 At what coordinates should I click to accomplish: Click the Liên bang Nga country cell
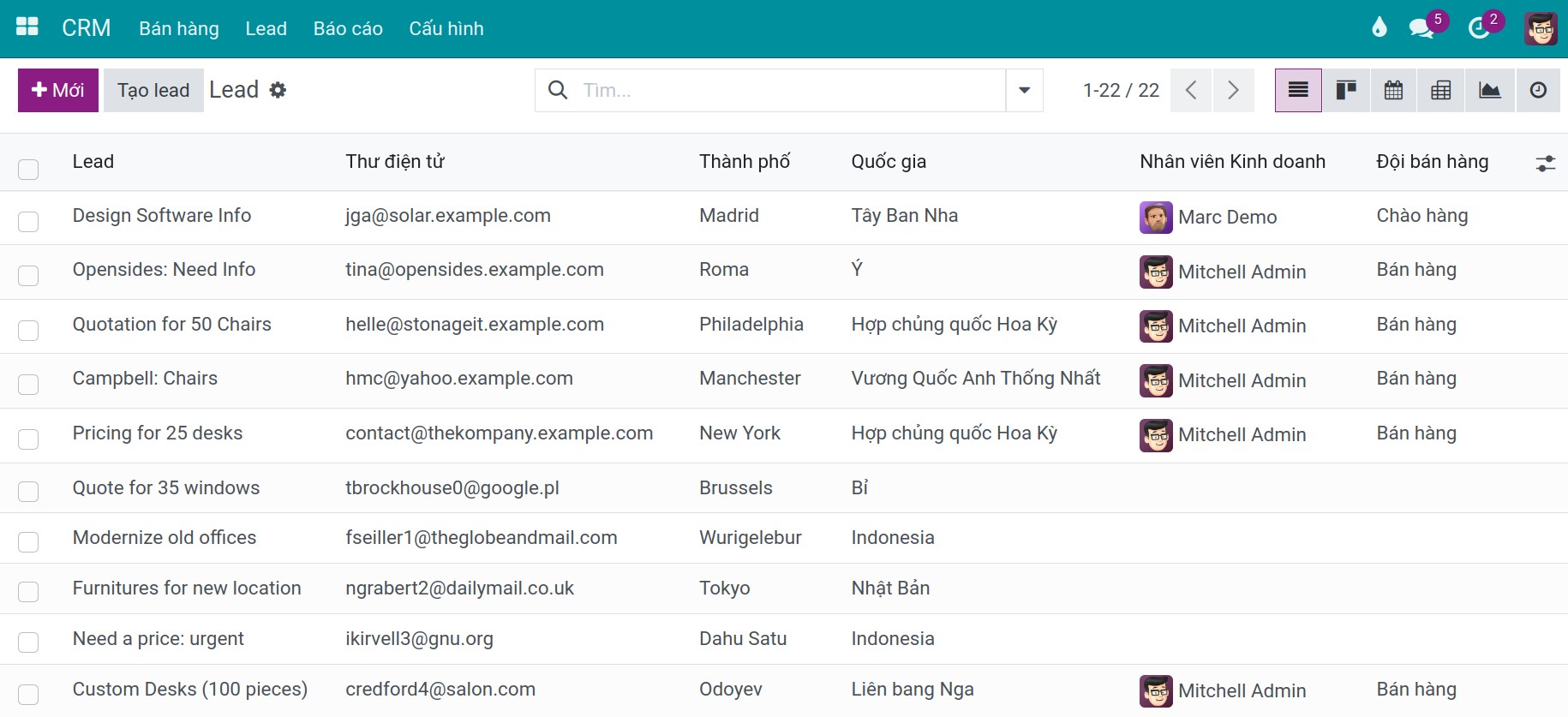913,689
